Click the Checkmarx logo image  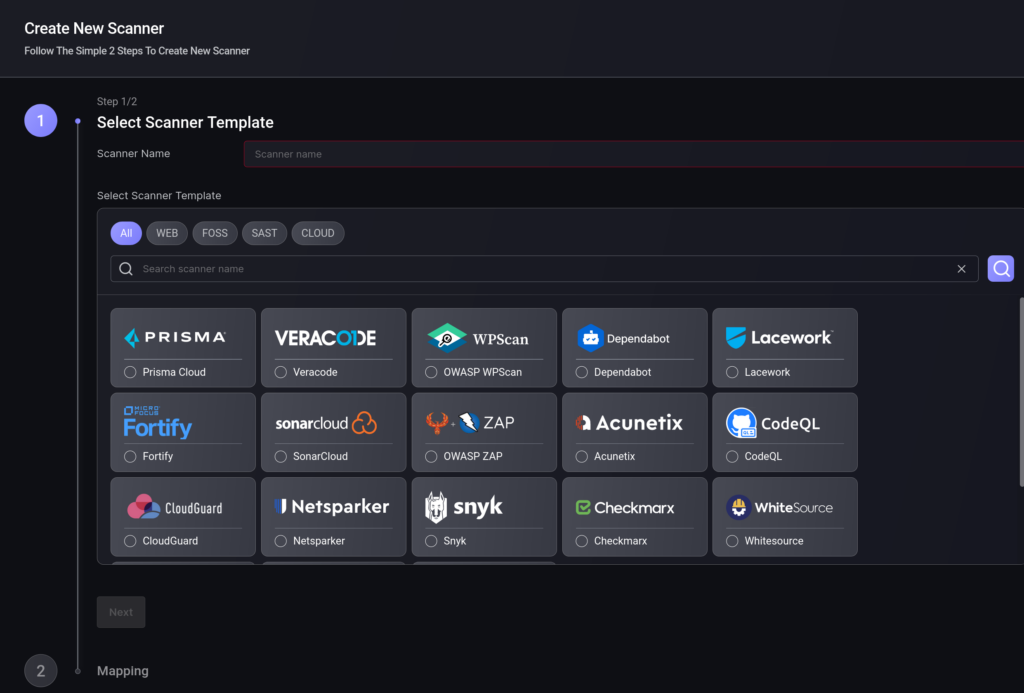(x=625, y=508)
